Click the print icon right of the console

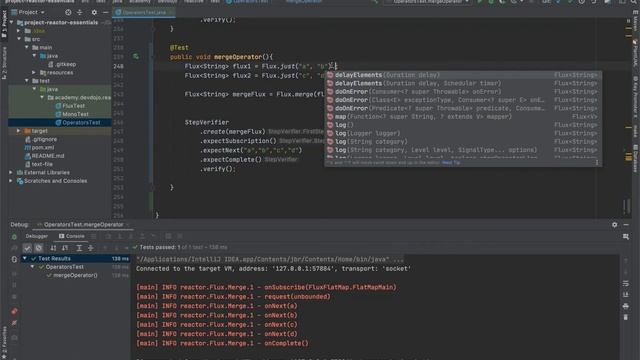pos(626,306)
